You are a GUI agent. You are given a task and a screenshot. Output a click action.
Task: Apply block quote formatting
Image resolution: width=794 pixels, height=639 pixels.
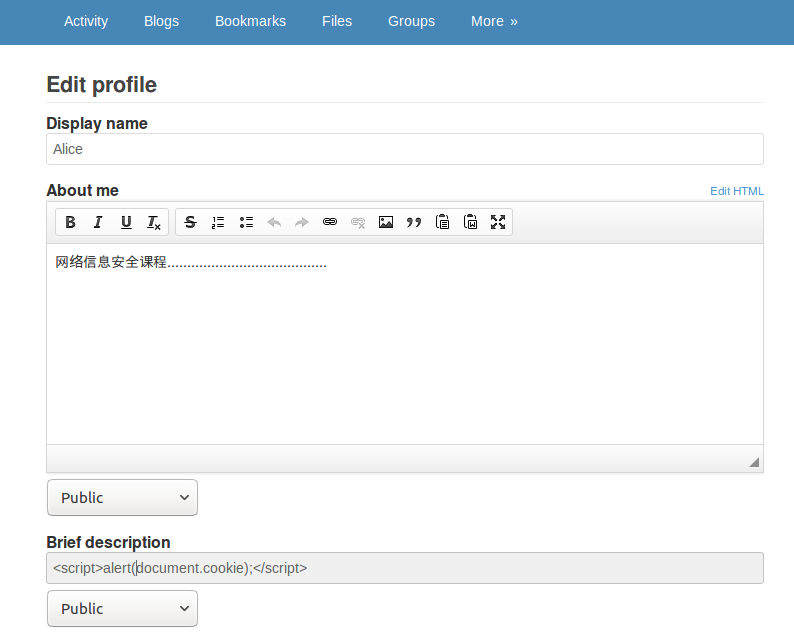414,222
